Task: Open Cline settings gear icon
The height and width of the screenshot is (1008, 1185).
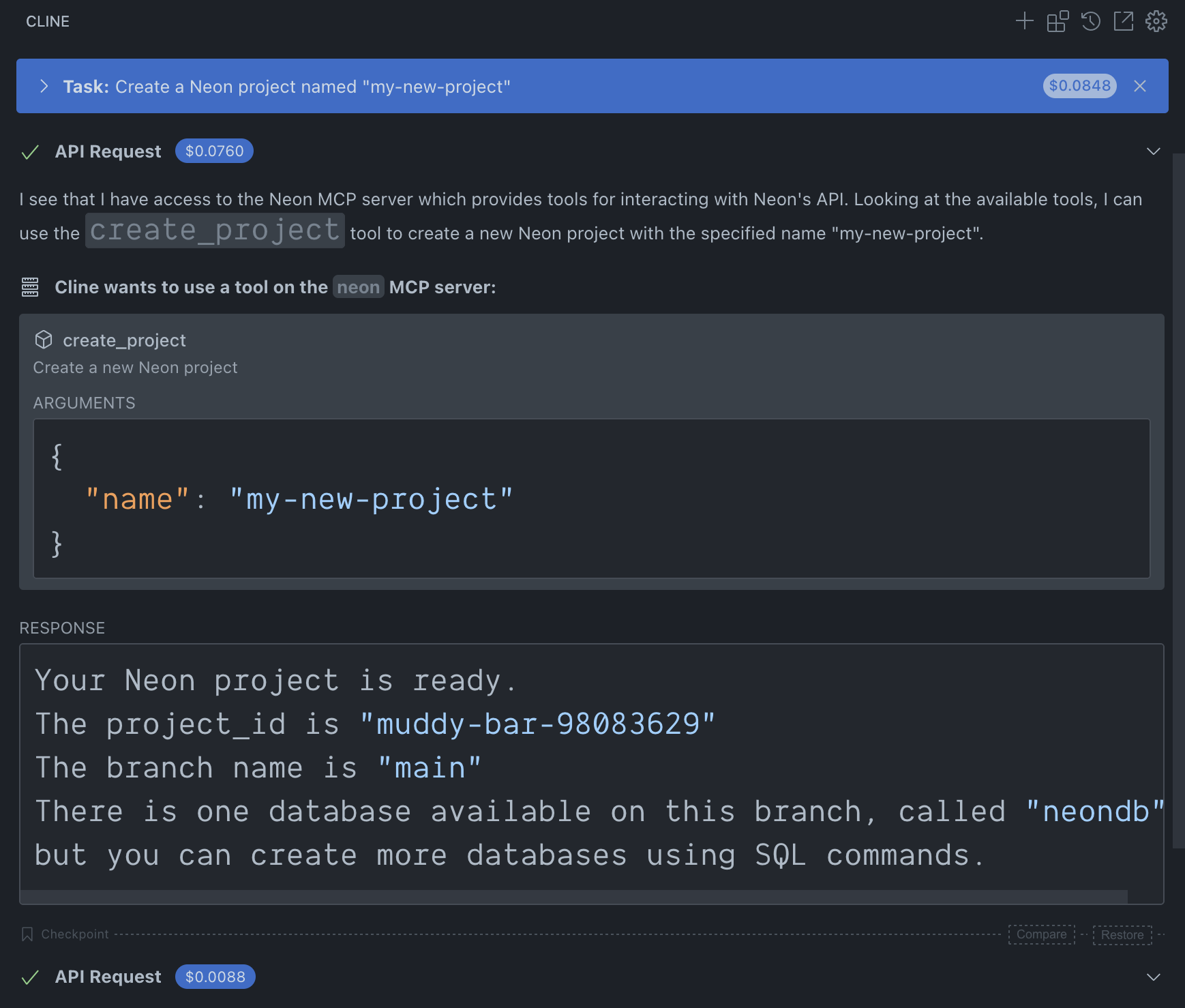Action: tap(1156, 21)
